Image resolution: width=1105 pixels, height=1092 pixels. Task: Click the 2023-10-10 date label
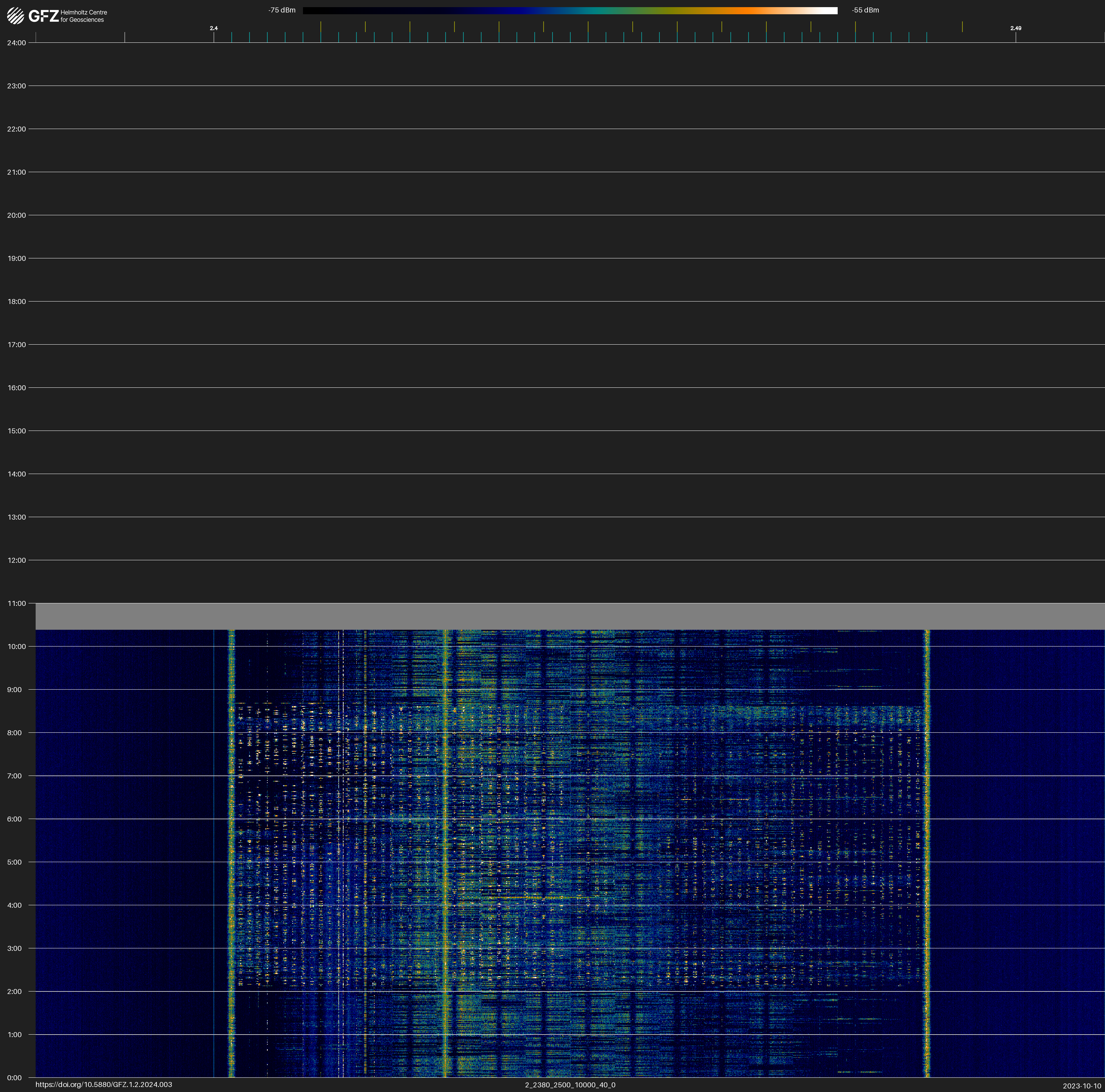pos(1081,1086)
